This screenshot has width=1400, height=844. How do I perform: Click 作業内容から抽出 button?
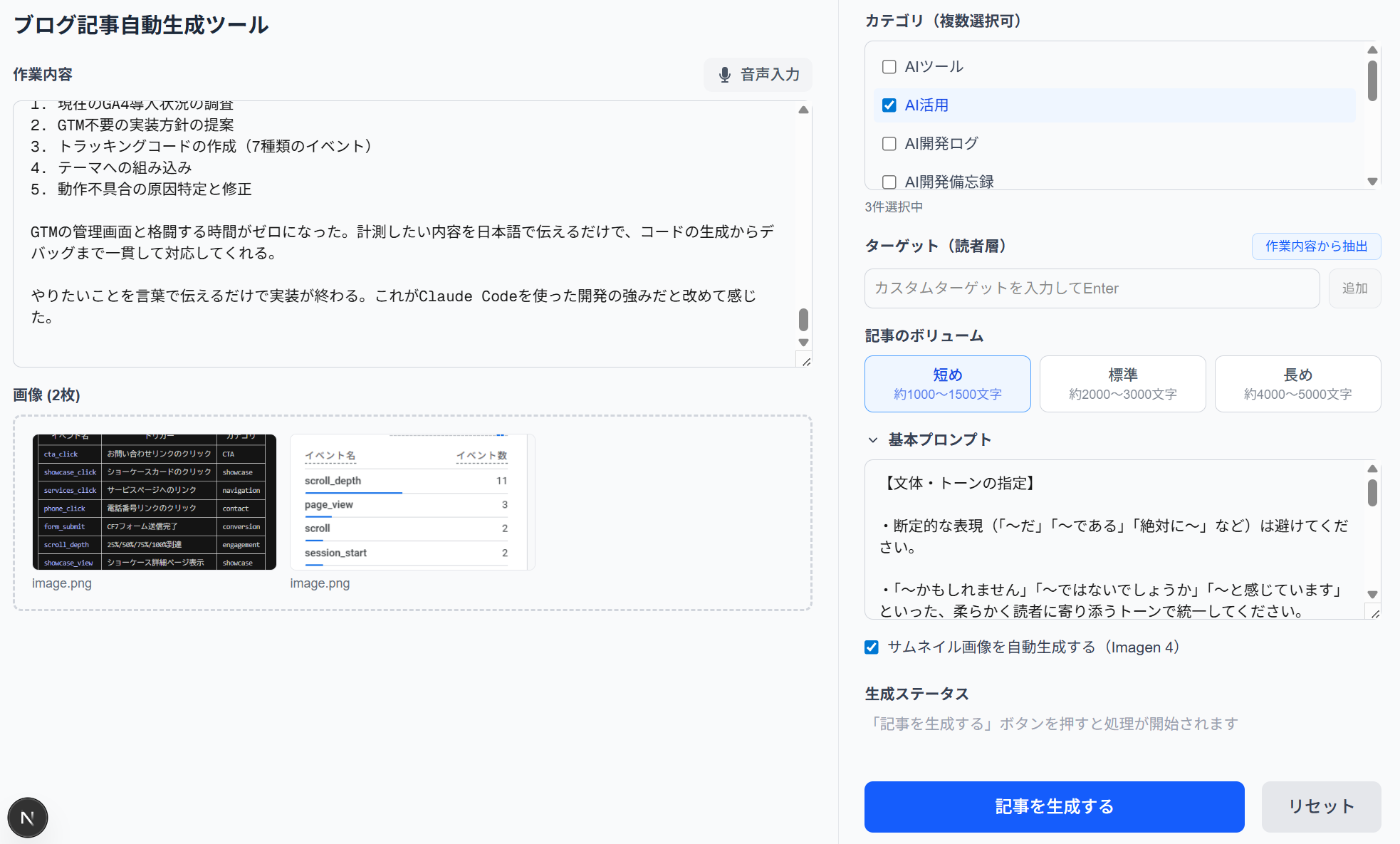coord(1316,246)
